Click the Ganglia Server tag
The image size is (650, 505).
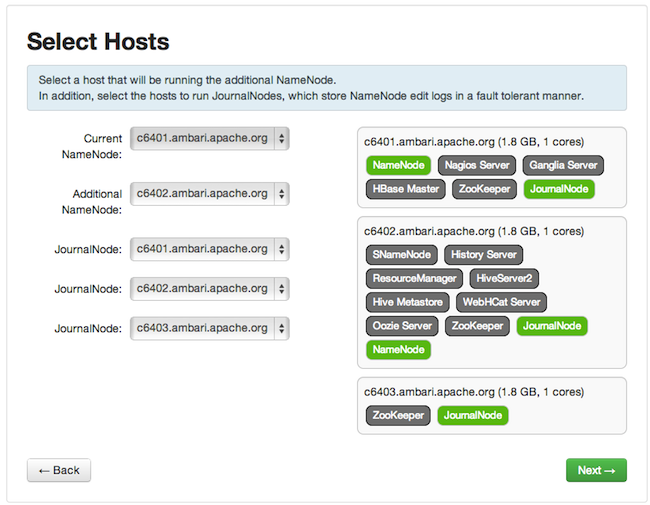[x=563, y=165]
